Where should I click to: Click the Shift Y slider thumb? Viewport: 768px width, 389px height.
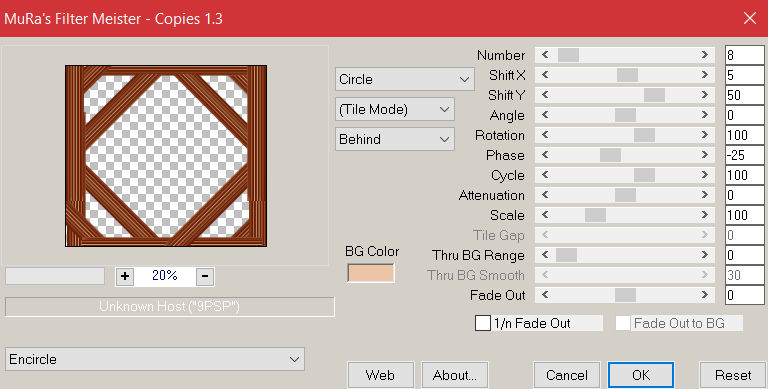654,95
